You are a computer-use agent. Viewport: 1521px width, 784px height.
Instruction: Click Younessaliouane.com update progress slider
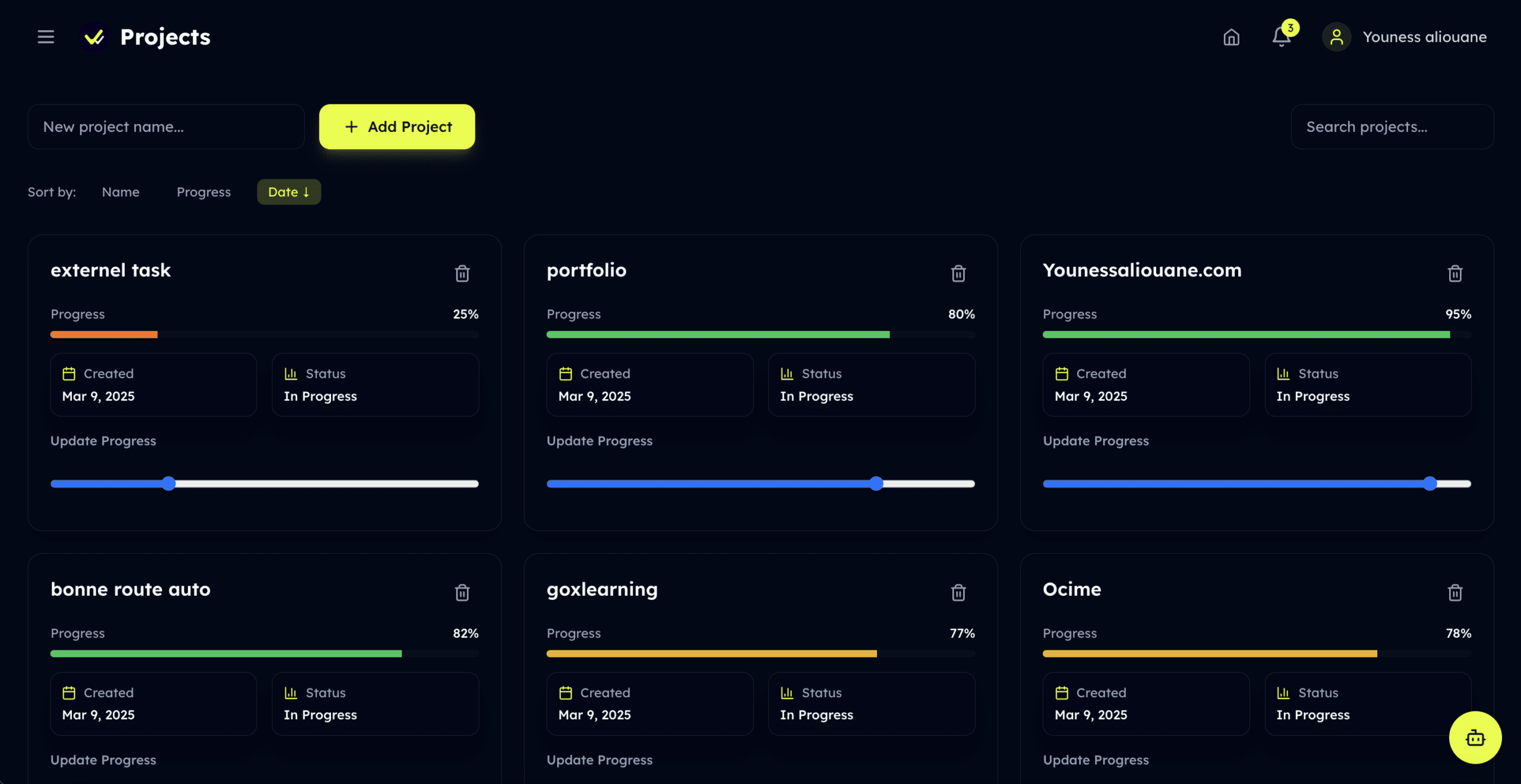pos(1257,483)
